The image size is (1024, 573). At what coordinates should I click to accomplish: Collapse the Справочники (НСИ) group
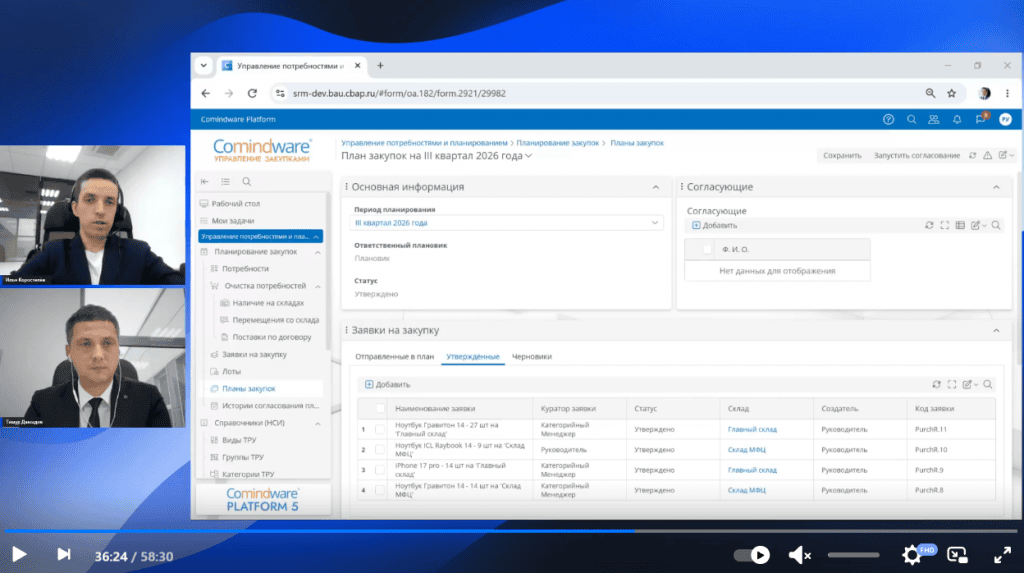point(318,423)
